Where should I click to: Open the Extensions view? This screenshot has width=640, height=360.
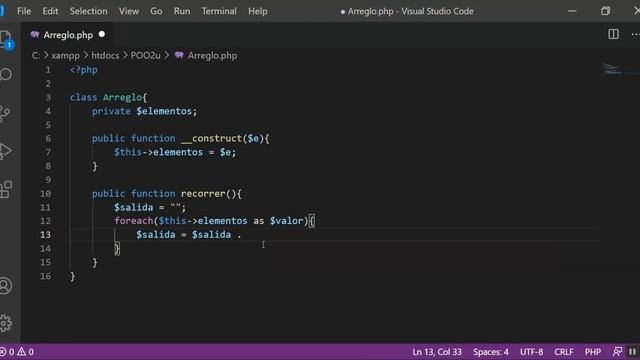click(6, 189)
